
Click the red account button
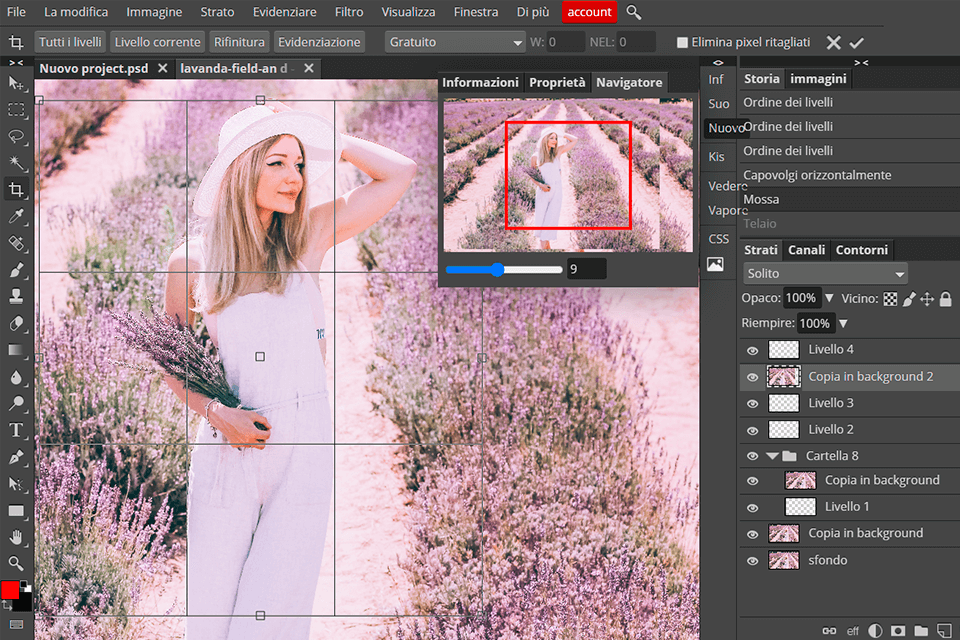589,12
